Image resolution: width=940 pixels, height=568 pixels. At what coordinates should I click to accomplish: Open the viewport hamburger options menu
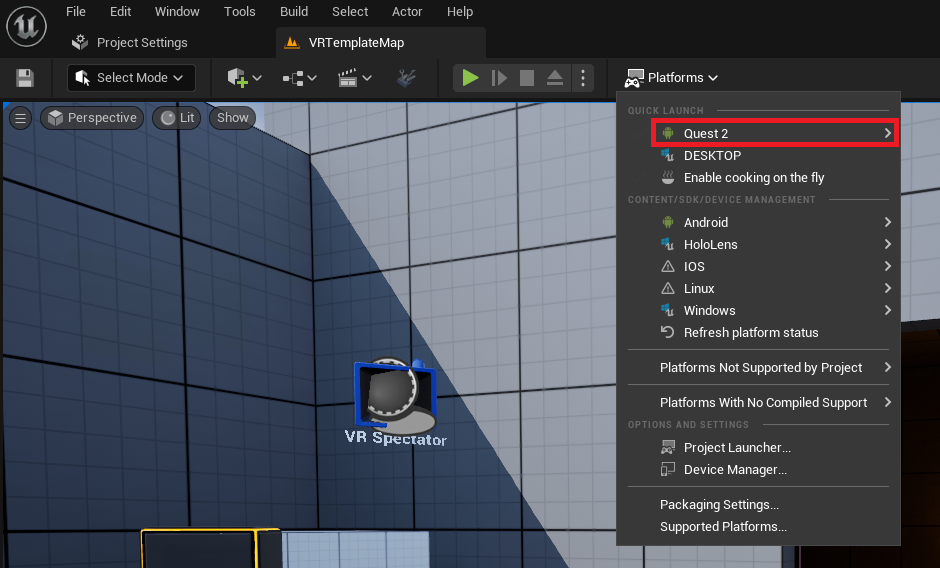20,118
